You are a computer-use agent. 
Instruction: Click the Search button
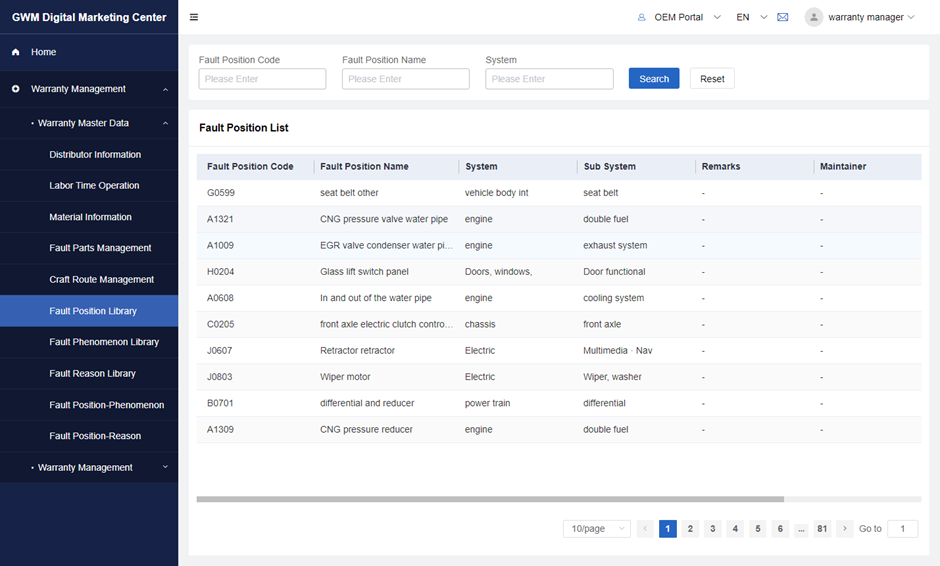coord(654,79)
